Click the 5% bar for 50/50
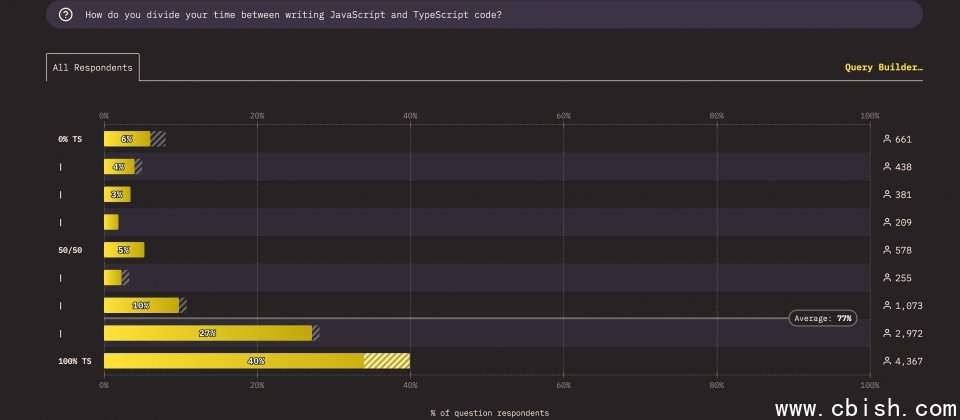 tap(124, 250)
